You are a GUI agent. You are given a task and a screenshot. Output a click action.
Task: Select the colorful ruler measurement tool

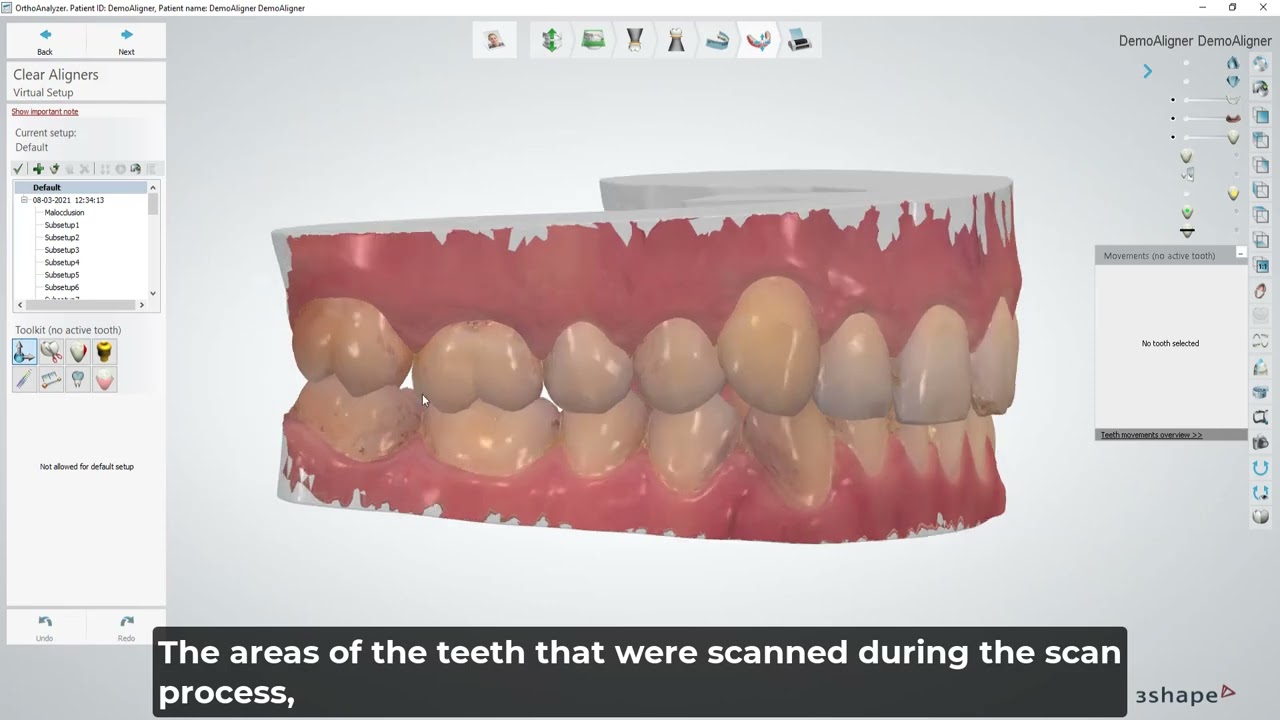25,379
